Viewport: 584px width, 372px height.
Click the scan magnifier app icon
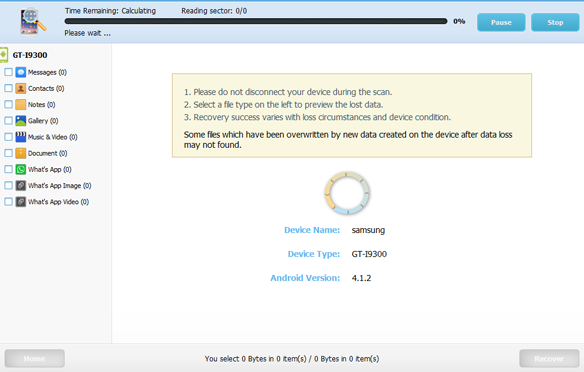[33, 22]
